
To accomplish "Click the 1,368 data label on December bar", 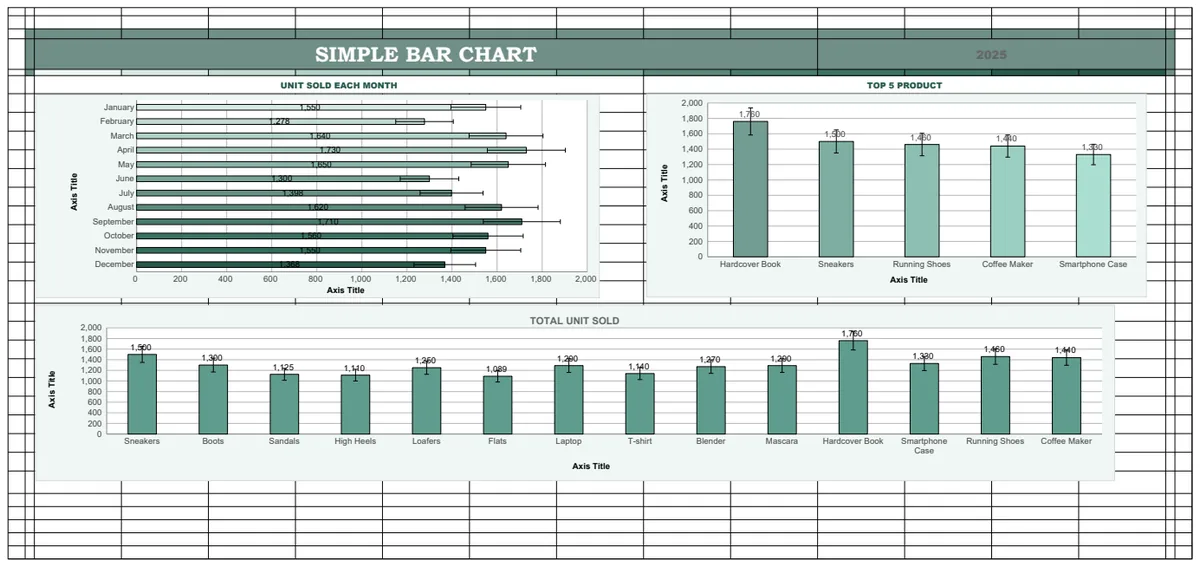I will click(289, 264).
